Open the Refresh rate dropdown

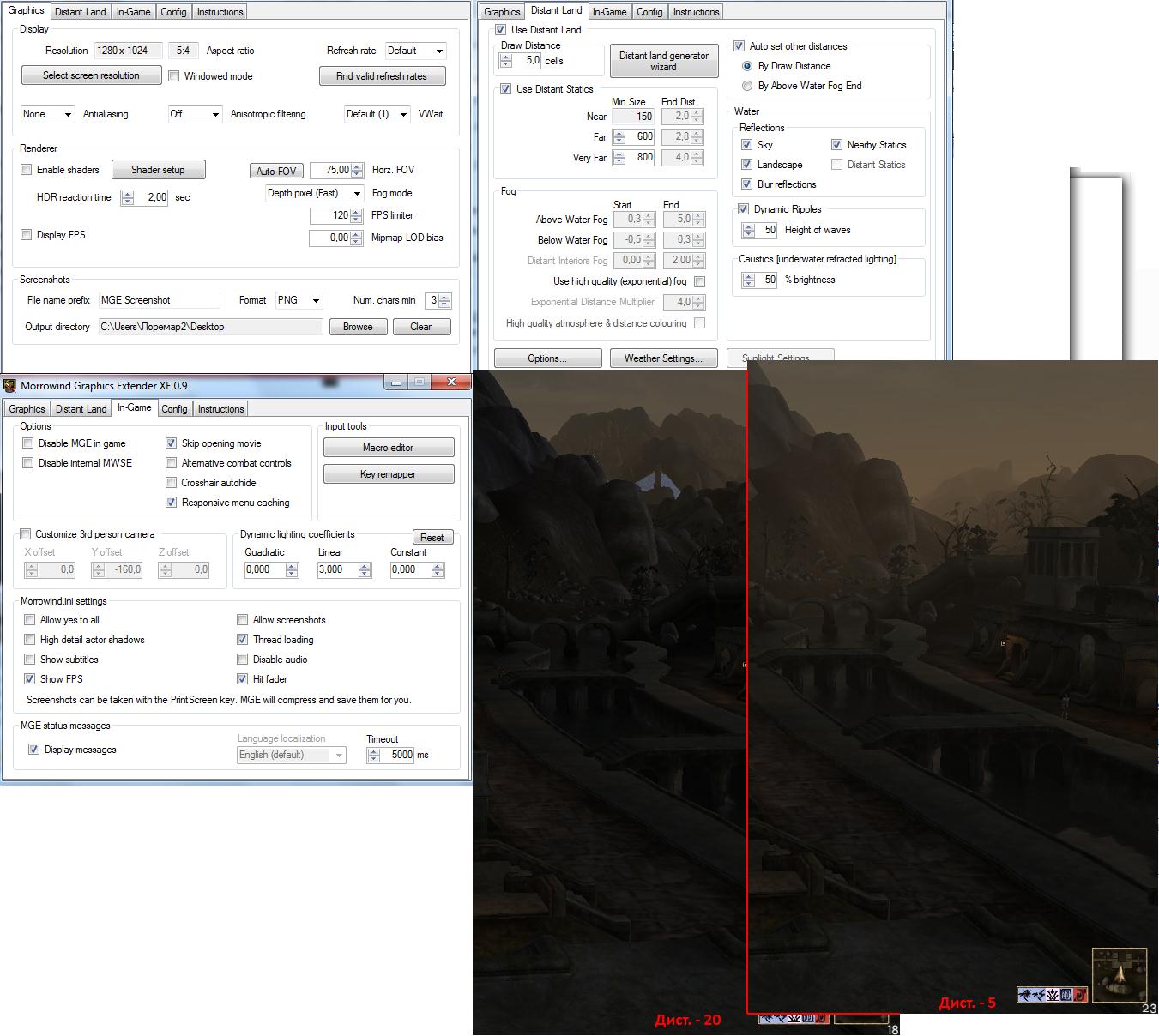click(x=415, y=51)
